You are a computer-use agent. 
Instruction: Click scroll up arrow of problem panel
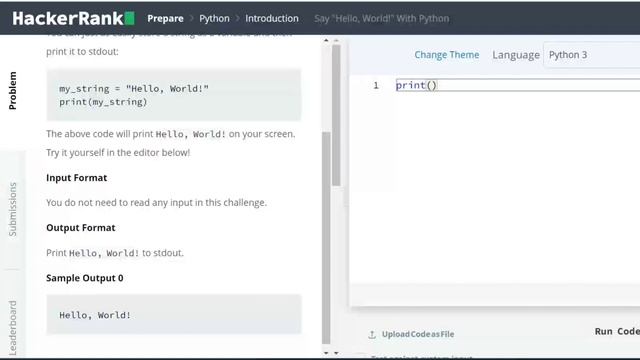tap(326, 40)
